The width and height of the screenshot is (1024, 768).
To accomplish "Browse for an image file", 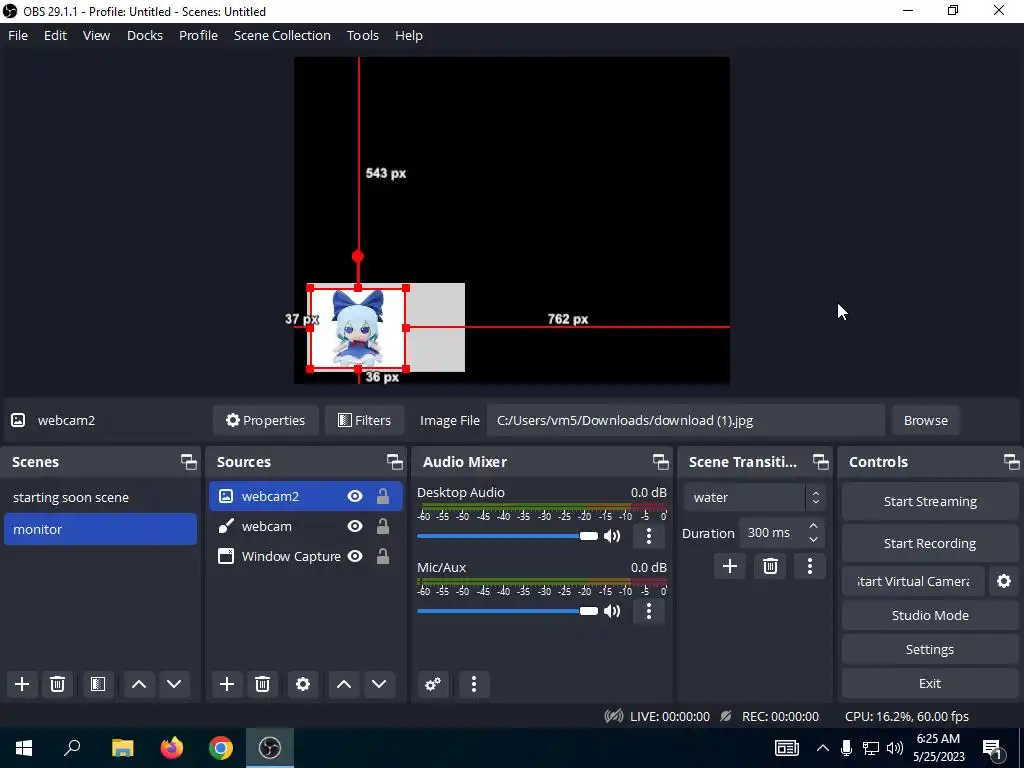I will pos(925,420).
